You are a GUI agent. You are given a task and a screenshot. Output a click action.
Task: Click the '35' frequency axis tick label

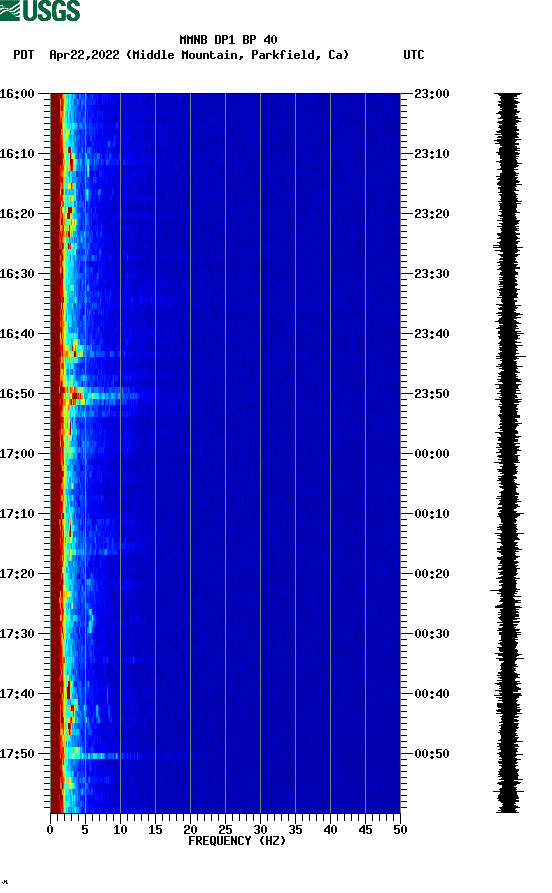click(x=295, y=830)
